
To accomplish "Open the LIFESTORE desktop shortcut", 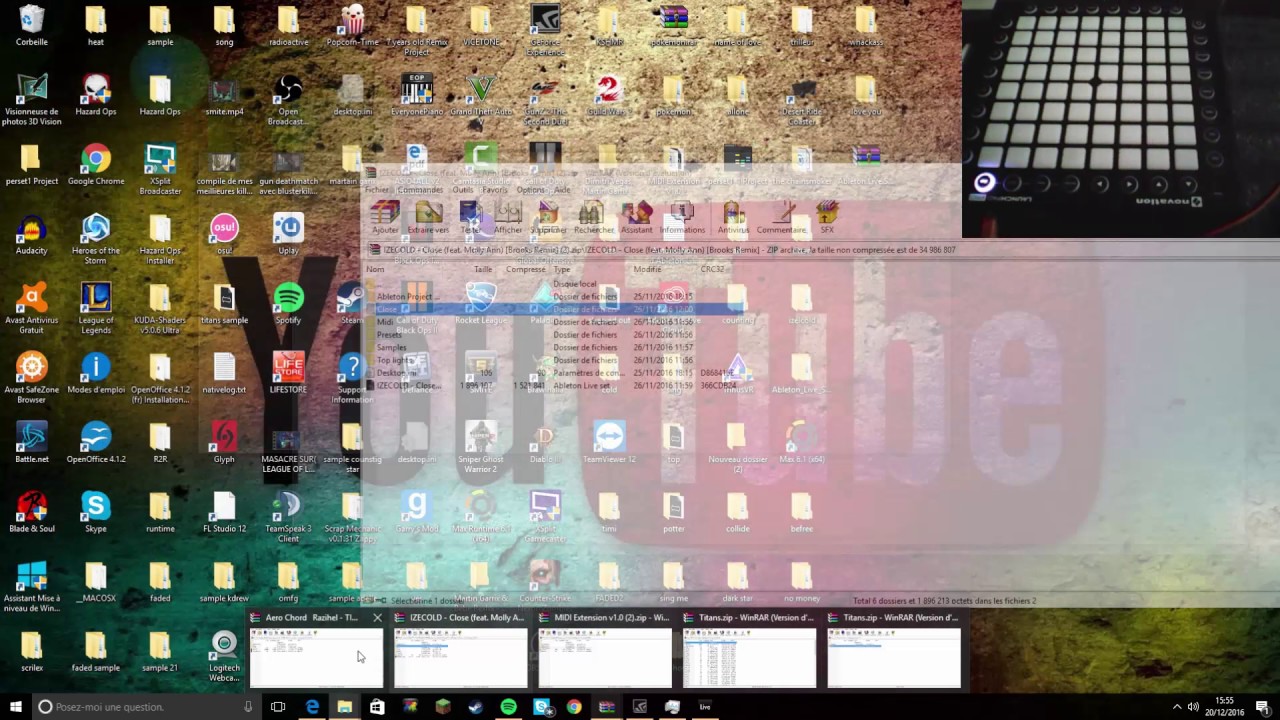I will 288,372.
